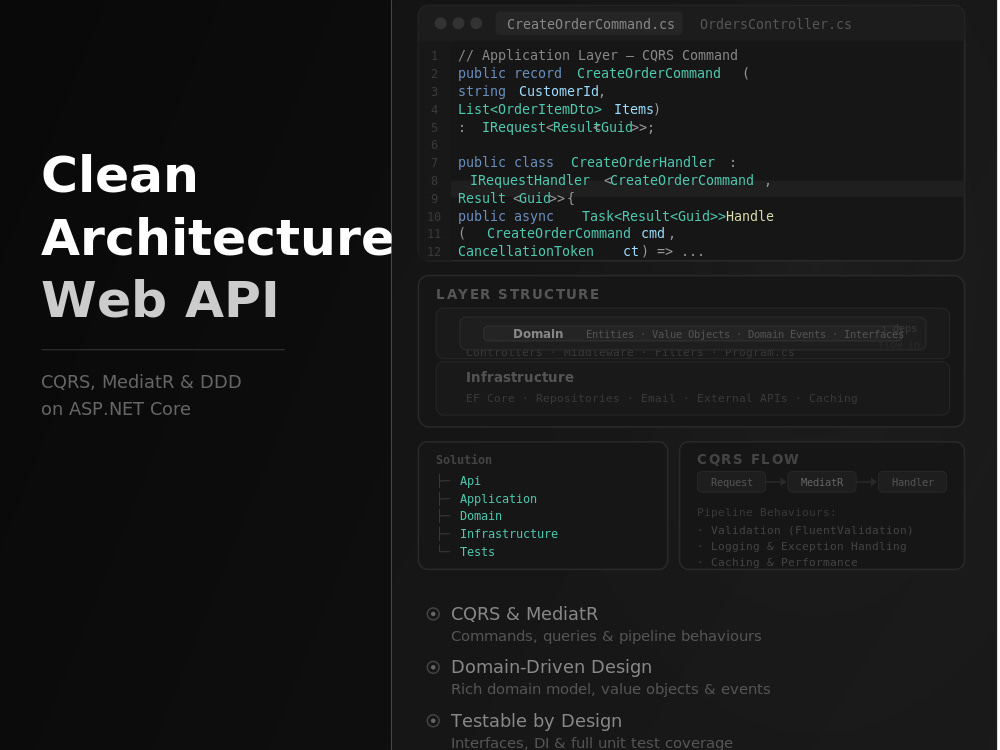Click 'CustomerId' on code line 3
Screen dimensions: 1000x750
[558, 91]
